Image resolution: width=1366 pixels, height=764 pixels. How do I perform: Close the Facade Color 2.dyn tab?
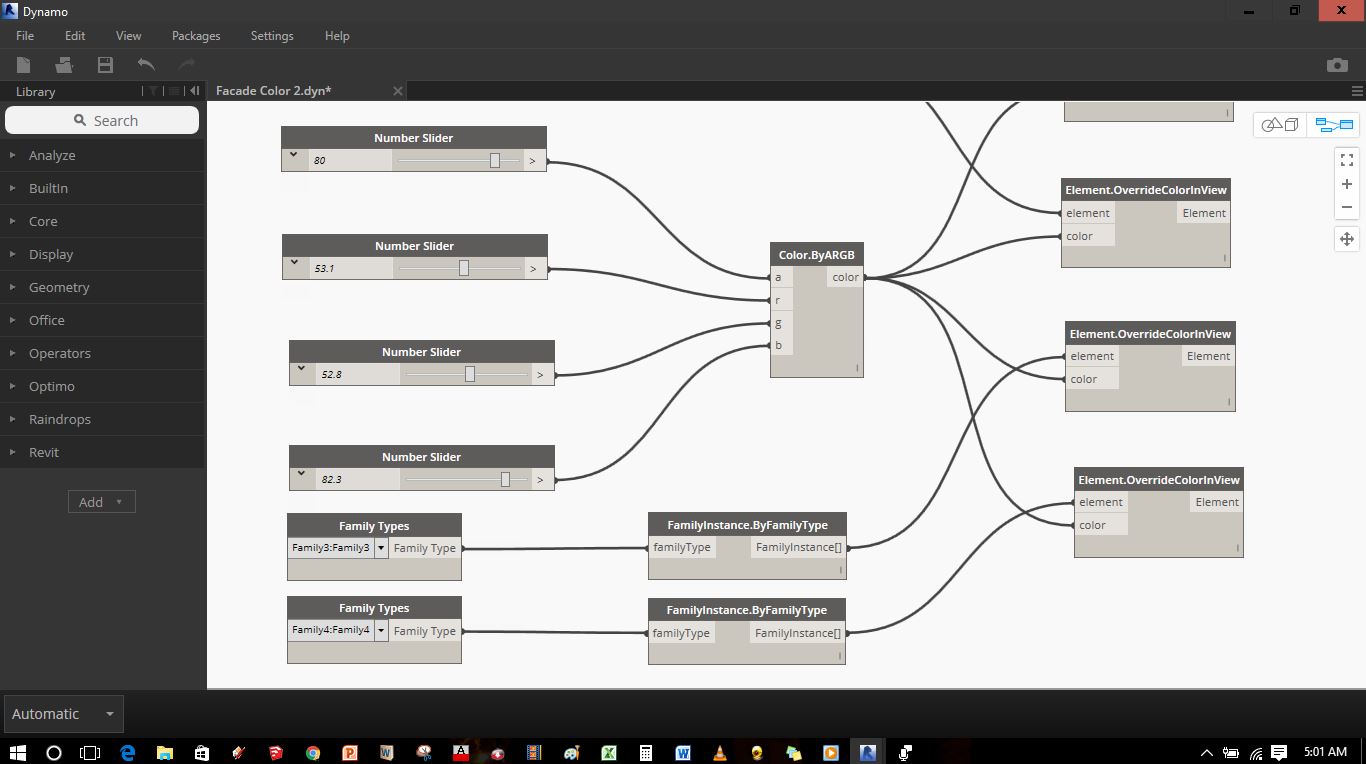click(x=397, y=91)
